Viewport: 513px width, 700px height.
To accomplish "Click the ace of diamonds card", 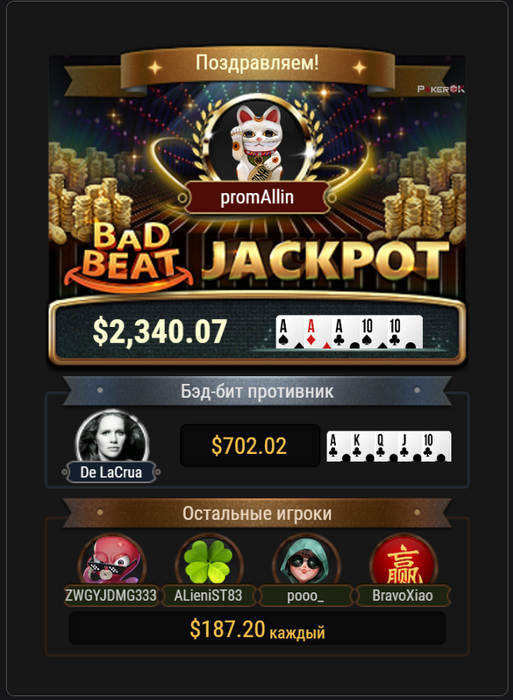I will tap(317, 332).
